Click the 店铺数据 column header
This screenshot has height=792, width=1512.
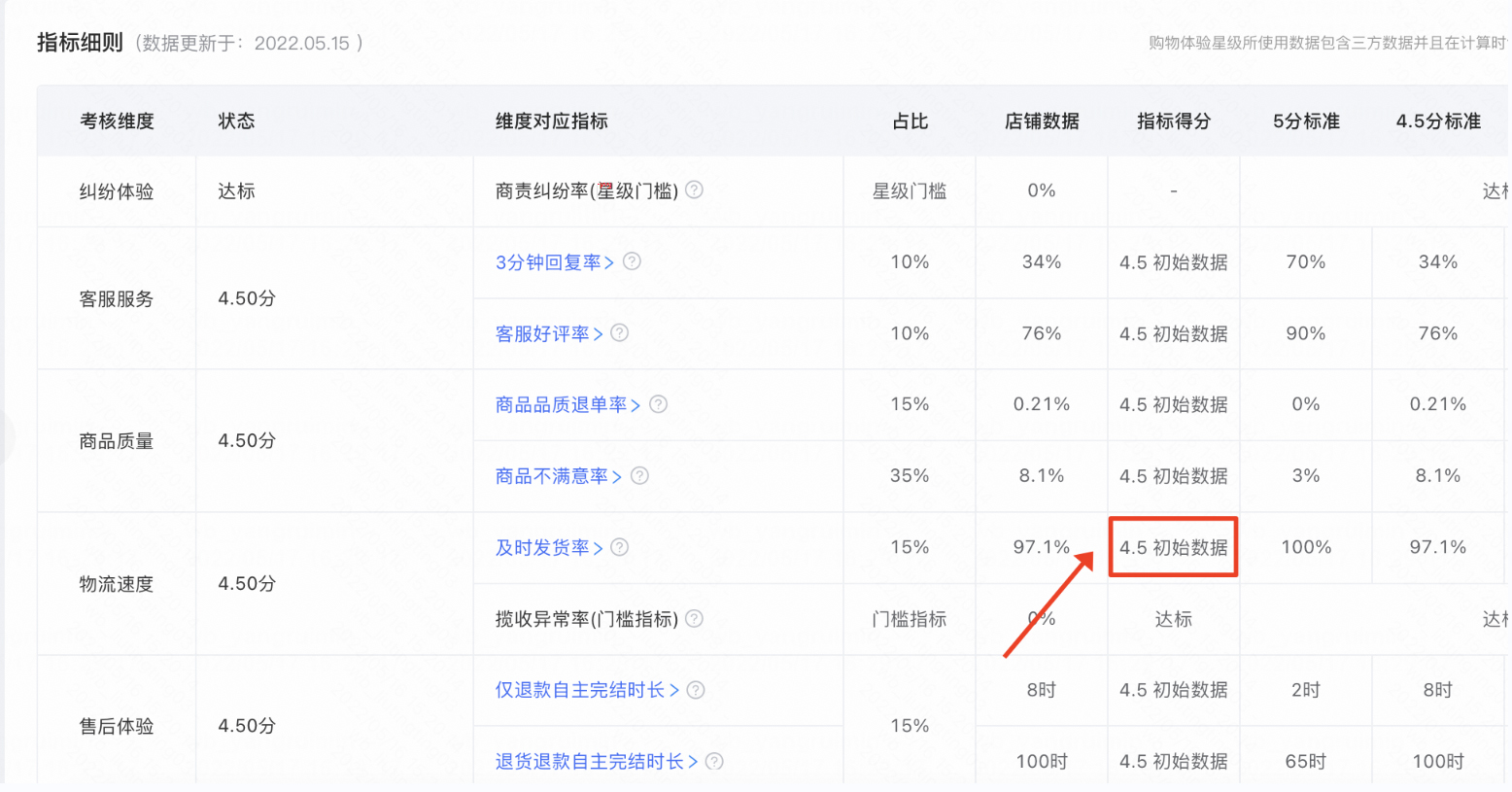pos(1042,121)
